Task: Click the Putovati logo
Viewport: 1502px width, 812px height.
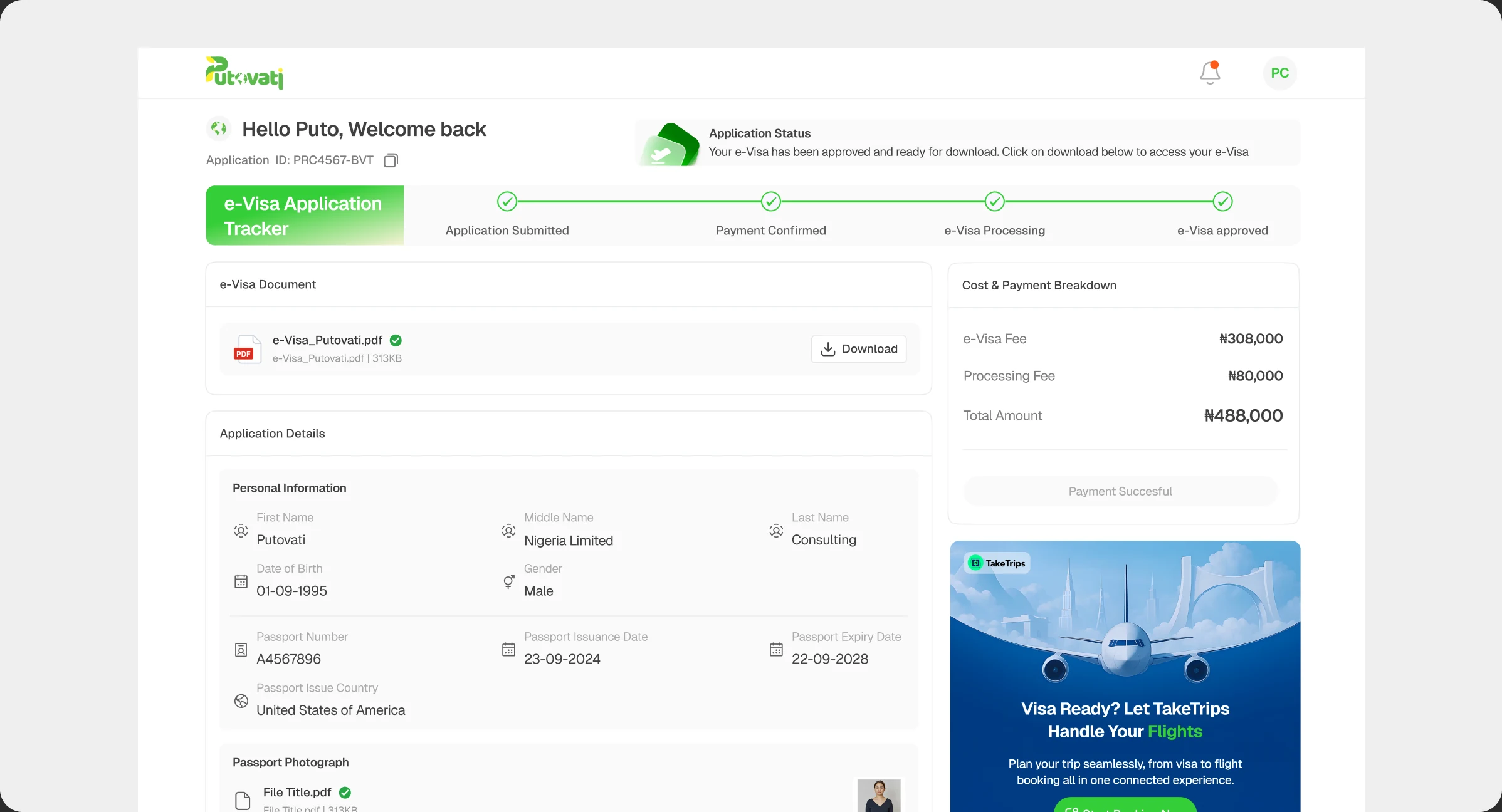Action: pos(244,73)
